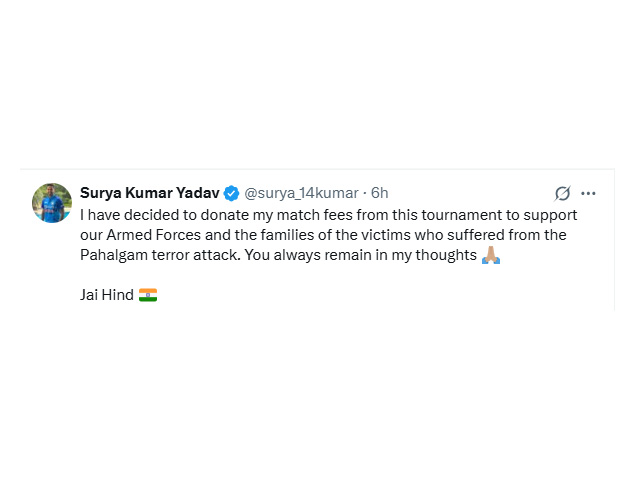Click the dot separator before the timestamp
640x480 pixels.
pos(364,193)
